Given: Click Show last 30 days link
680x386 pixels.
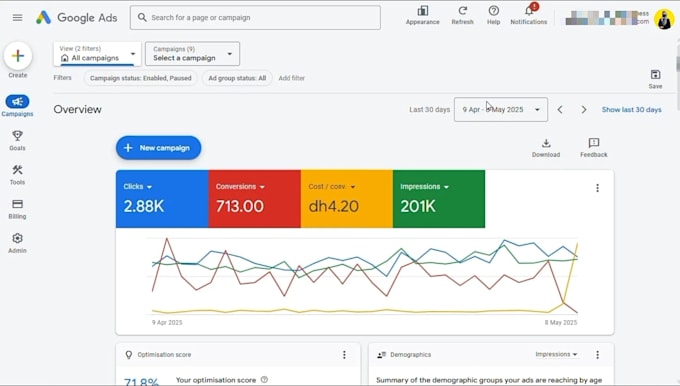Looking at the screenshot, I should point(631,110).
